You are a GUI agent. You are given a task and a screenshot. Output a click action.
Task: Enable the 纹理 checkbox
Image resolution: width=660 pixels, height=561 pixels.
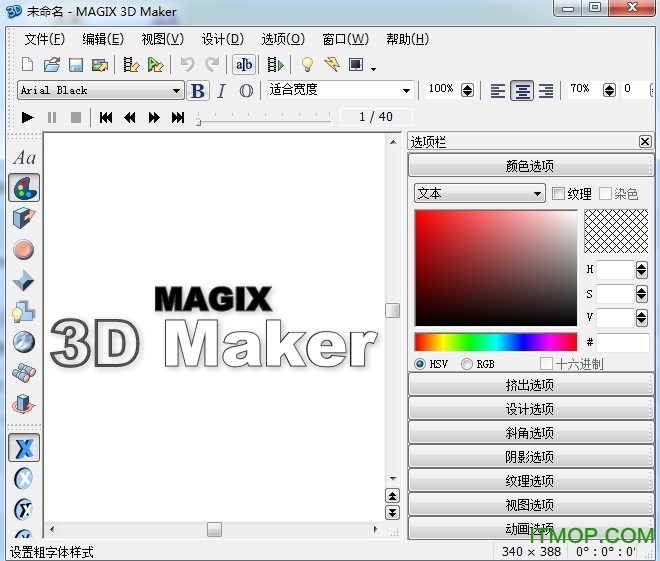tap(558, 194)
